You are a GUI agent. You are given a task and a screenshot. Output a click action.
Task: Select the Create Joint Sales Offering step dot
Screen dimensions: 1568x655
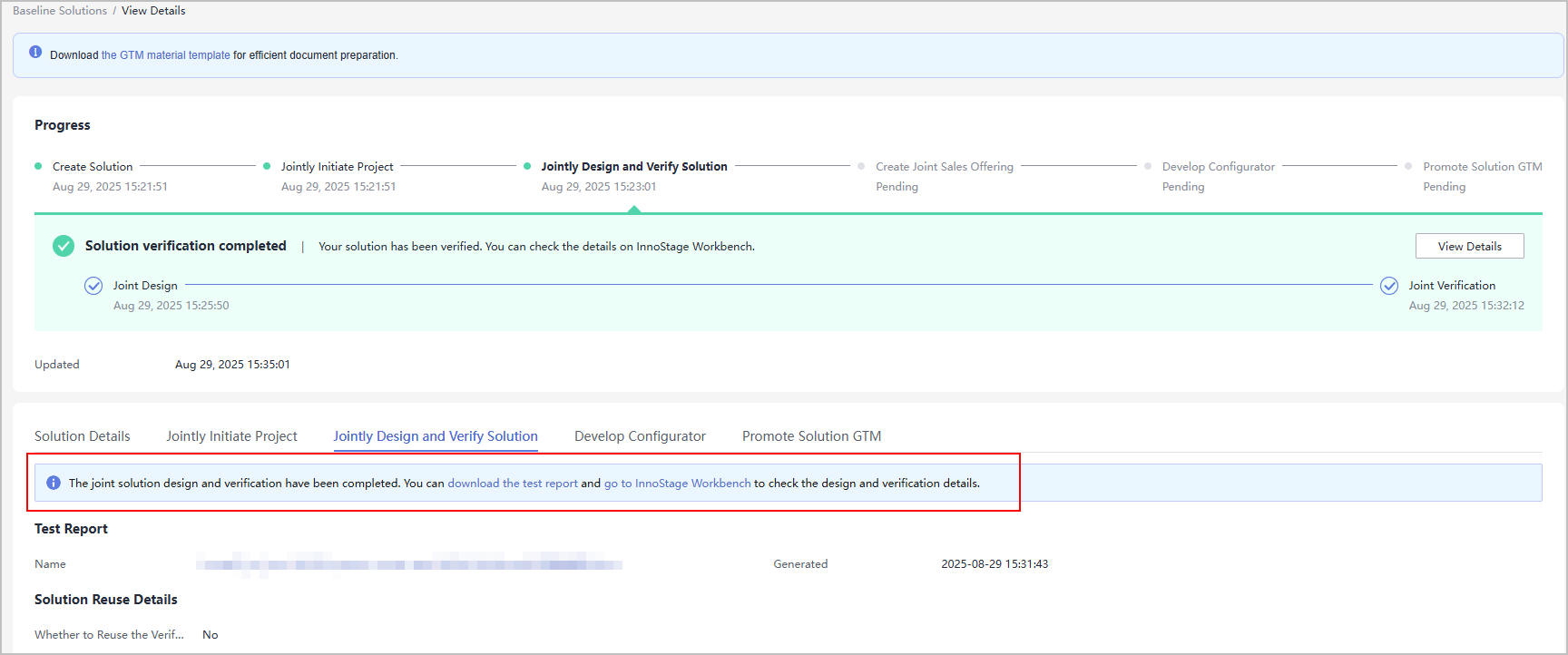point(861,166)
